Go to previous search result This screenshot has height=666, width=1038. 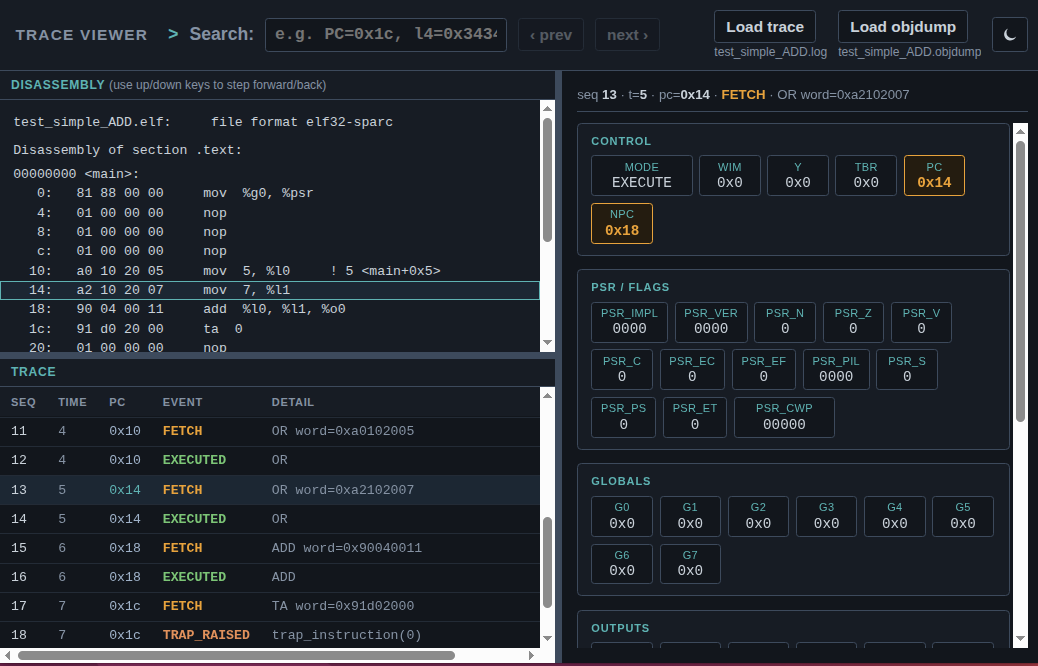click(551, 34)
